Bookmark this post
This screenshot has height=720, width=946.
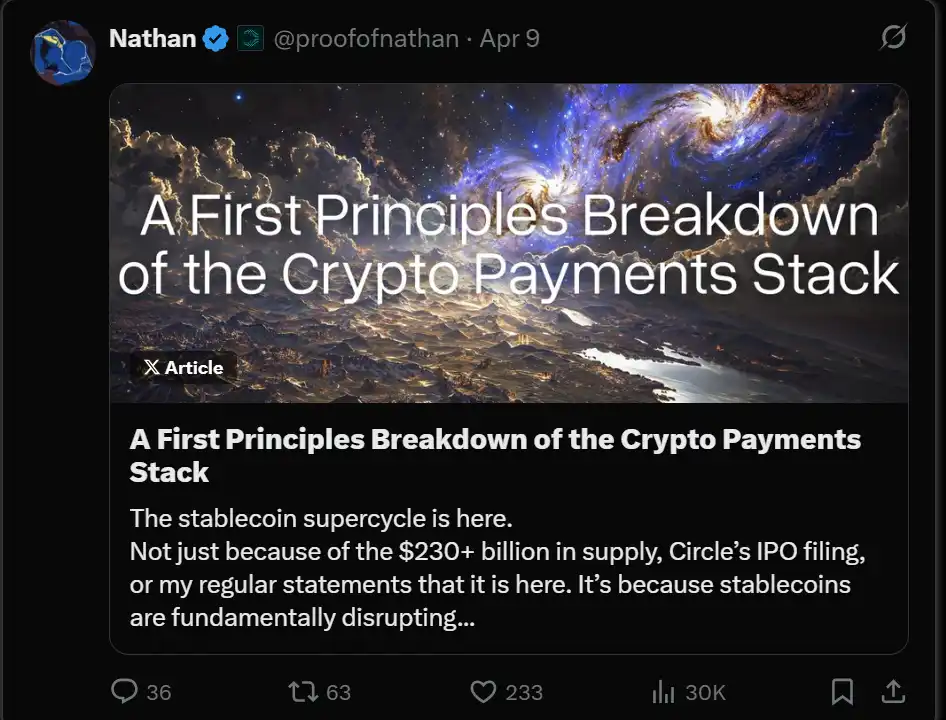tap(843, 691)
